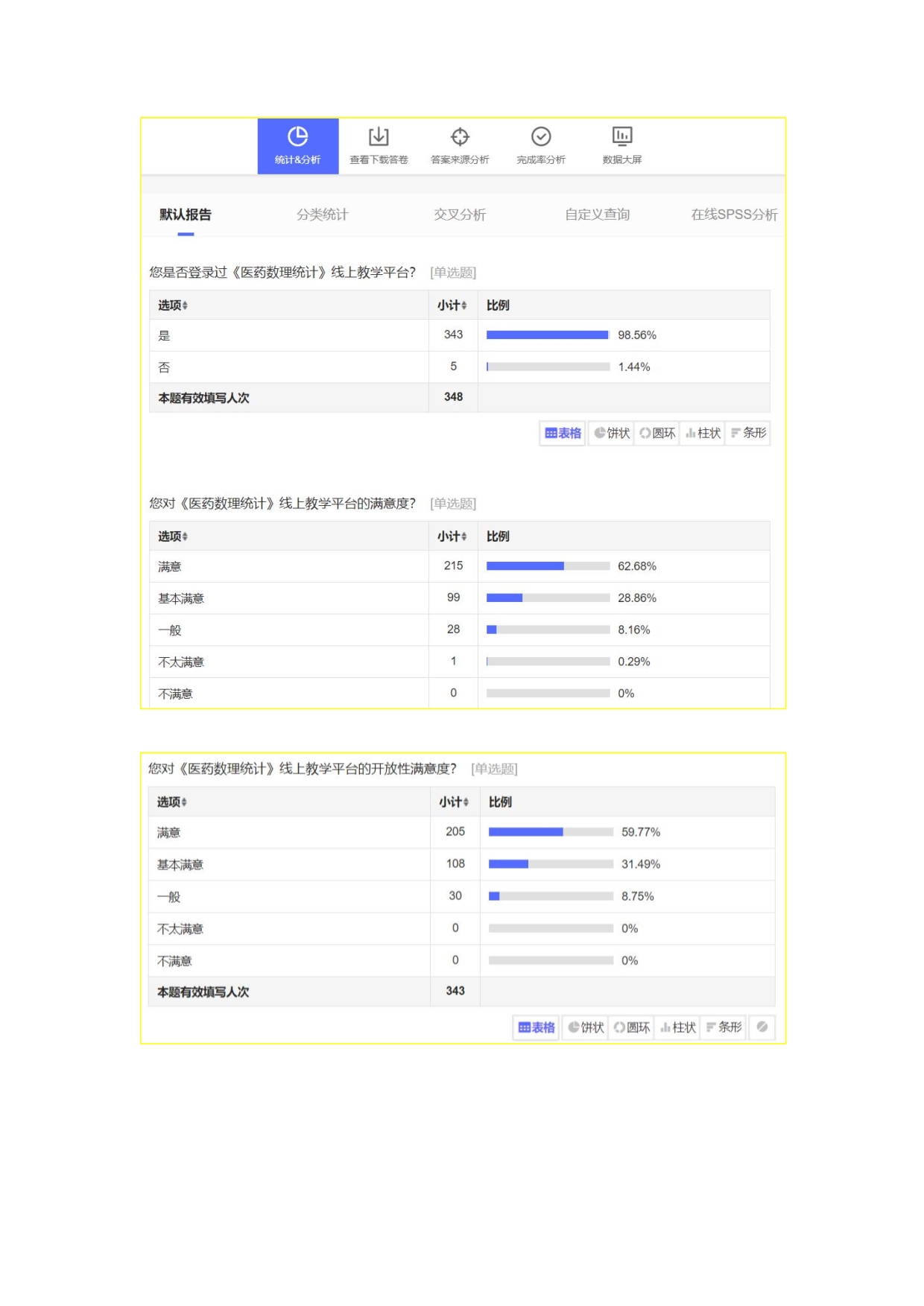Select 表格 view for 开放性满意度 question
This screenshot has height=1306, width=924.
coord(537,1027)
